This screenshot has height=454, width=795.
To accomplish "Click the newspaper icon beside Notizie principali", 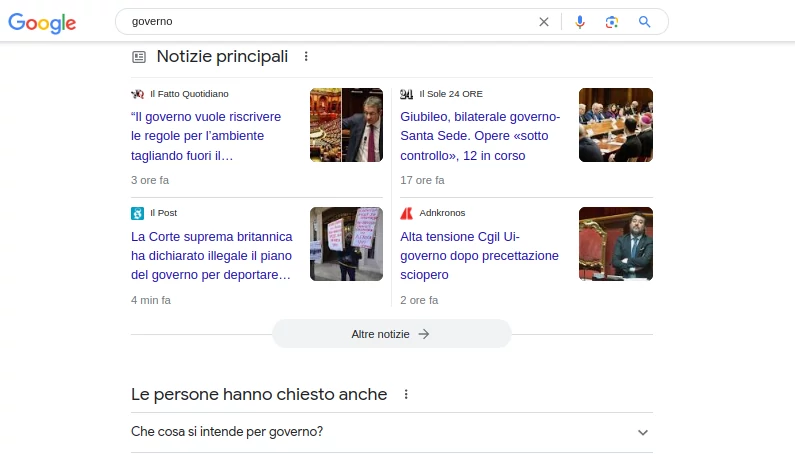I will 139,57.
